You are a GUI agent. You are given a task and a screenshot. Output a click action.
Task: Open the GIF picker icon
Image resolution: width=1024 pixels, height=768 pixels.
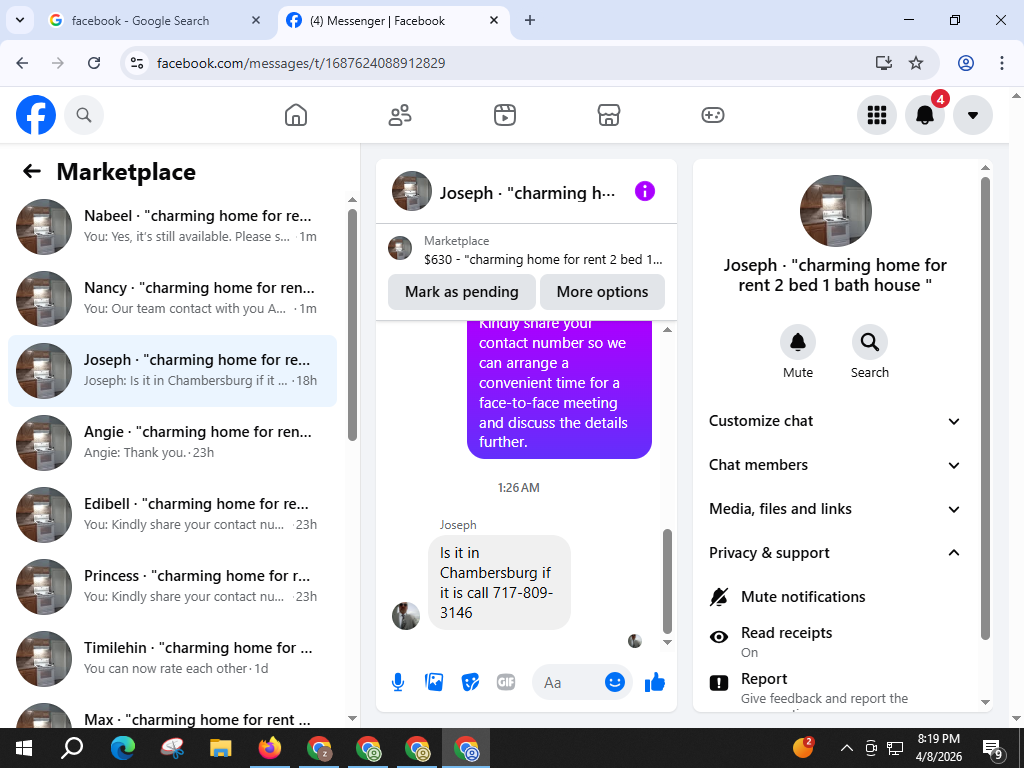tap(506, 682)
